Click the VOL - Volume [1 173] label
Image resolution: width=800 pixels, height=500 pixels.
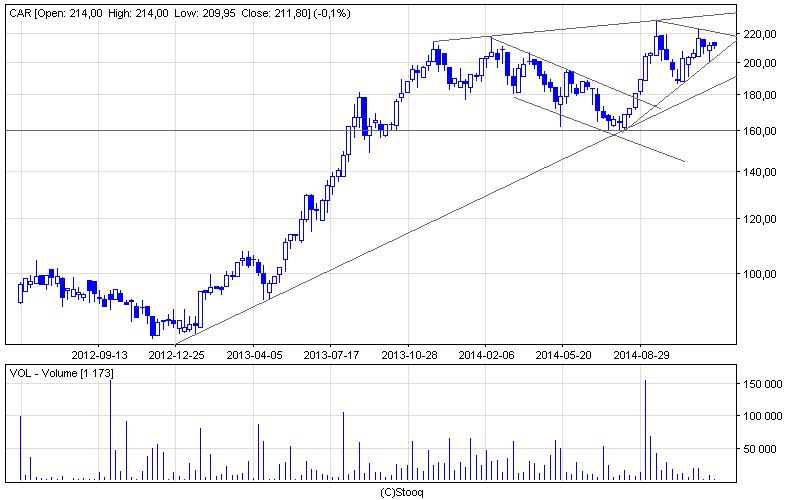coord(62,373)
